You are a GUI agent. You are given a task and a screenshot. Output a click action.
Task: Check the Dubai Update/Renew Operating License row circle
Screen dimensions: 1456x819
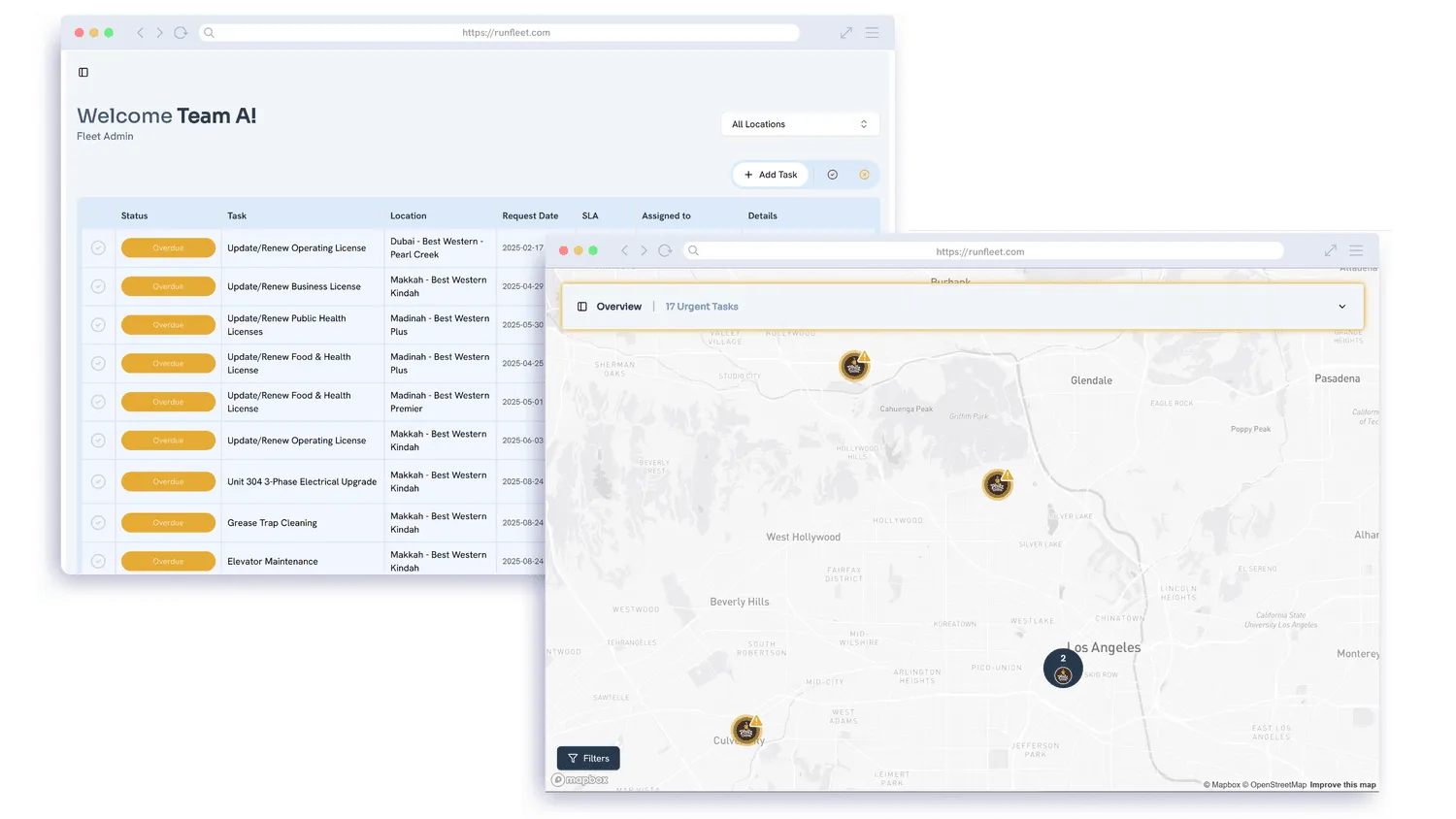(98, 248)
